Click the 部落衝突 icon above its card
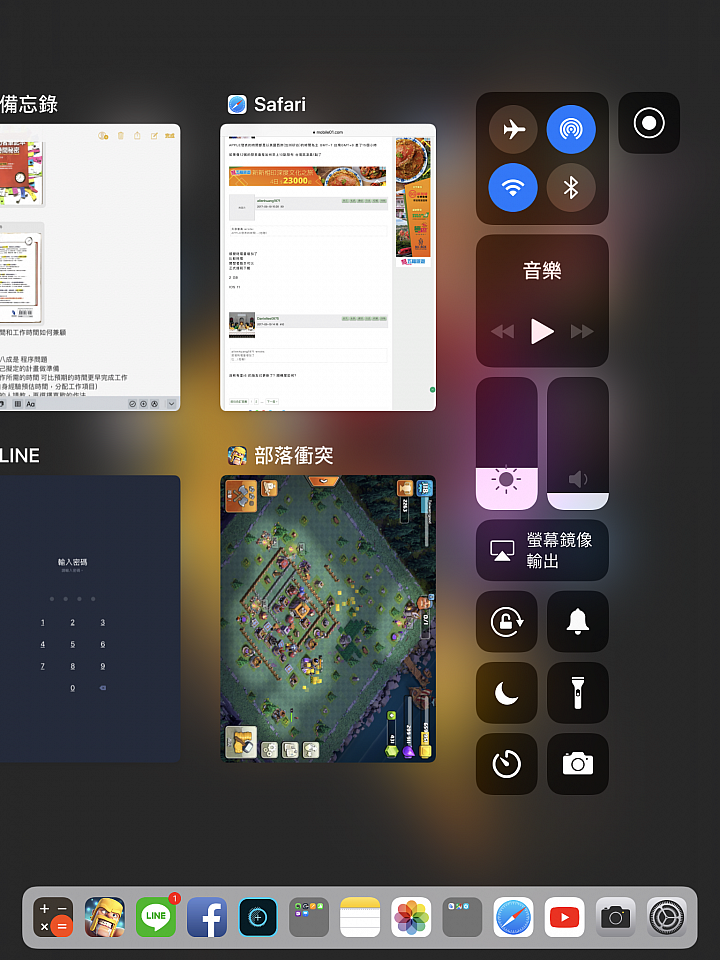 click(x=237, y=456)
